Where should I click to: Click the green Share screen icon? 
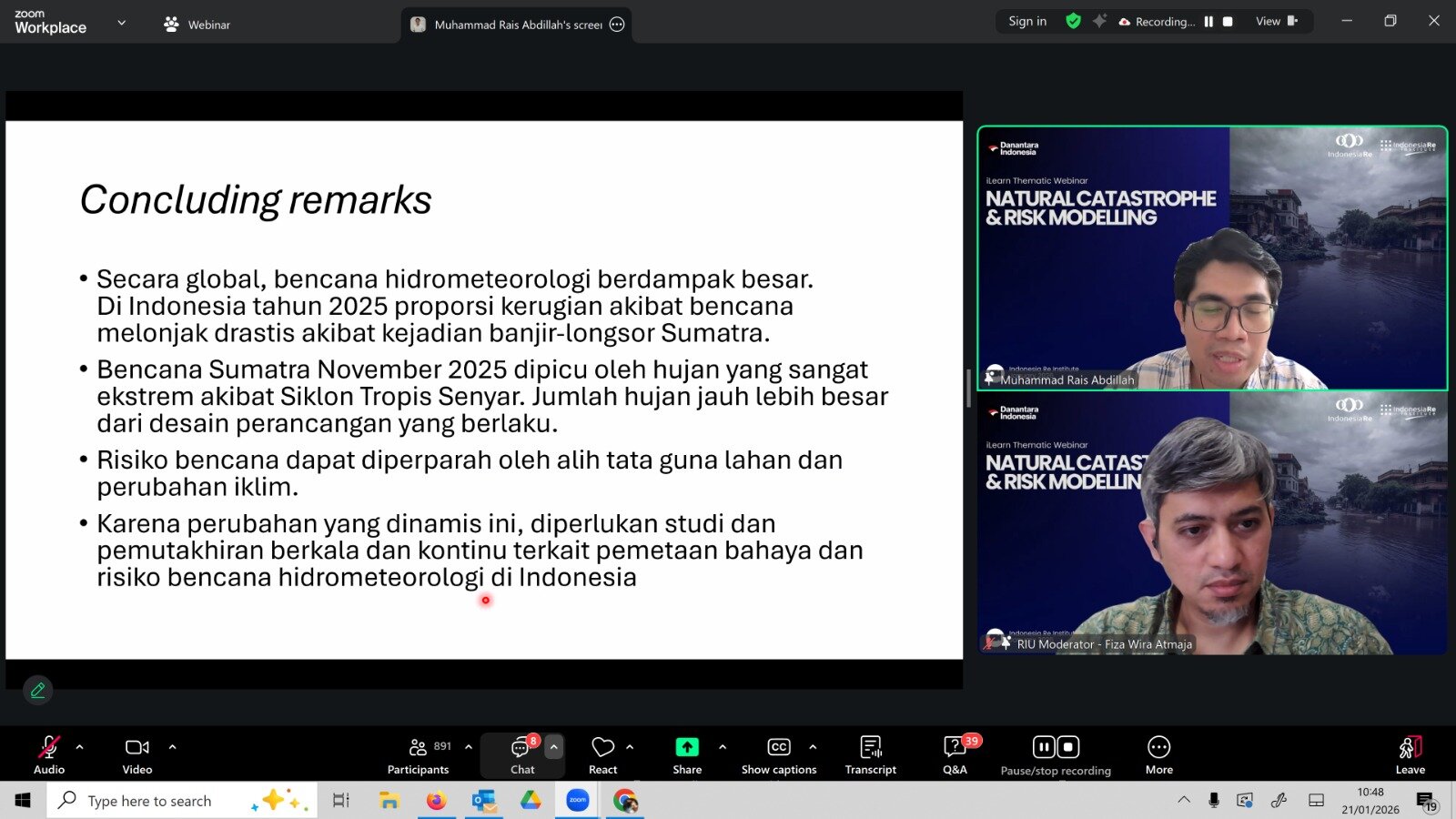[687, 747]
